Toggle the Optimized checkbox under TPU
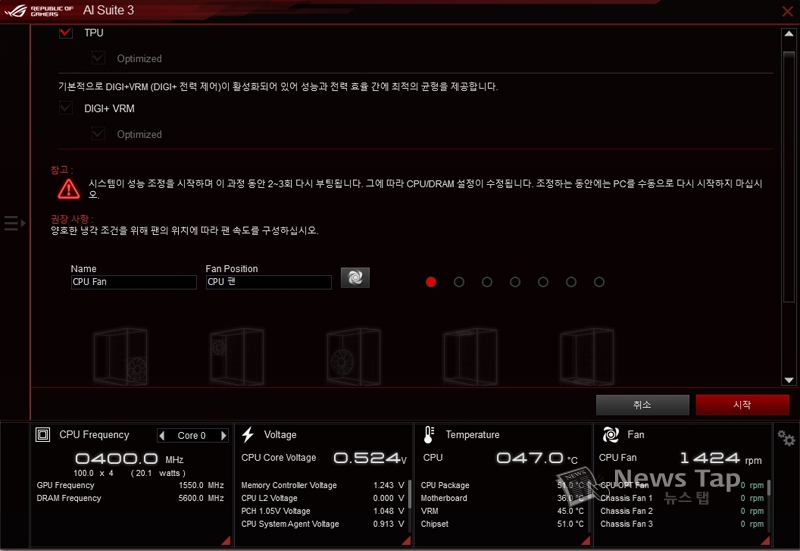Image resolution: width=800 pixels, height=551 pixels. click(x=99, y=59)
